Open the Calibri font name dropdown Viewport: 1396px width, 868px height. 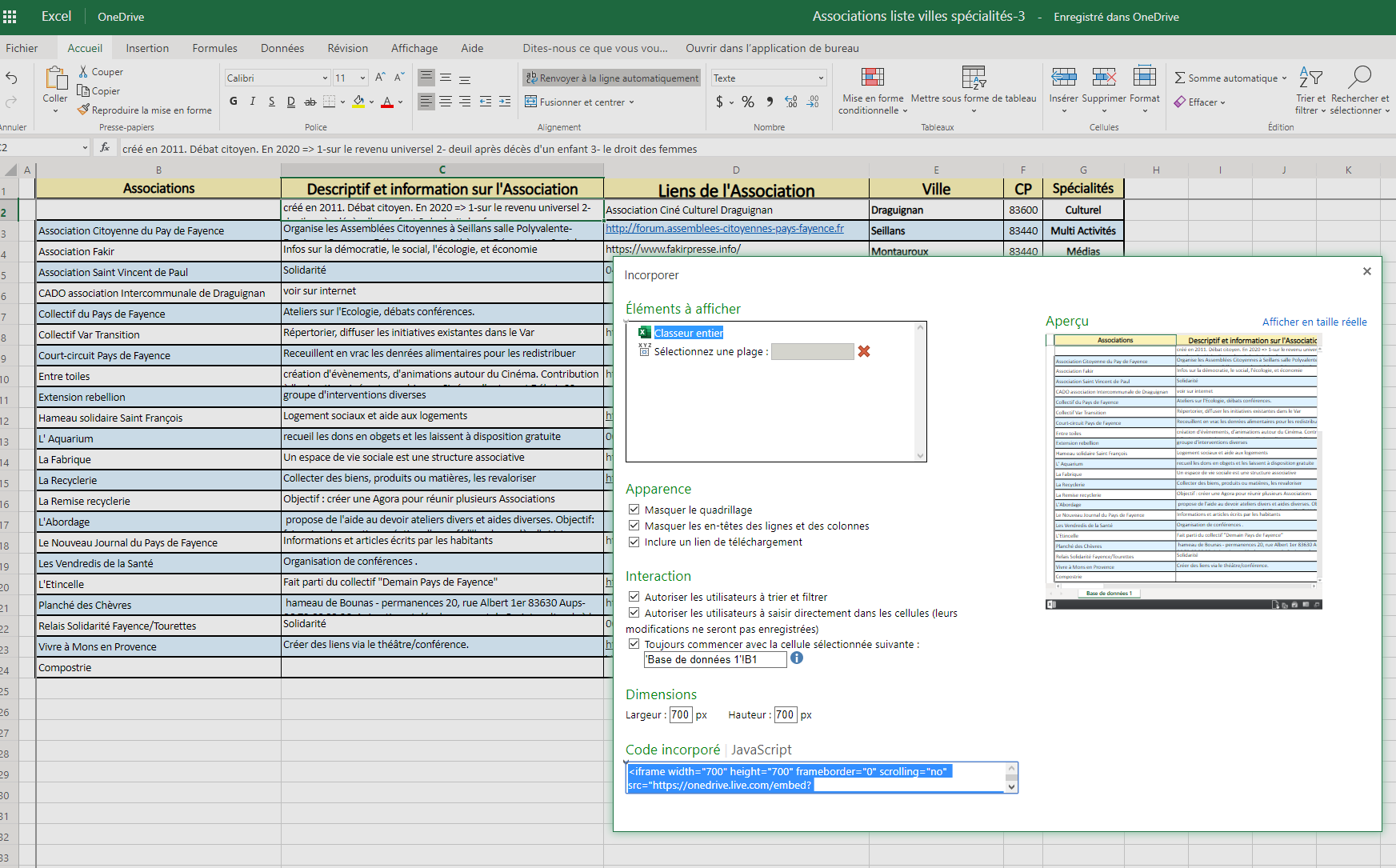click(325, 78)
